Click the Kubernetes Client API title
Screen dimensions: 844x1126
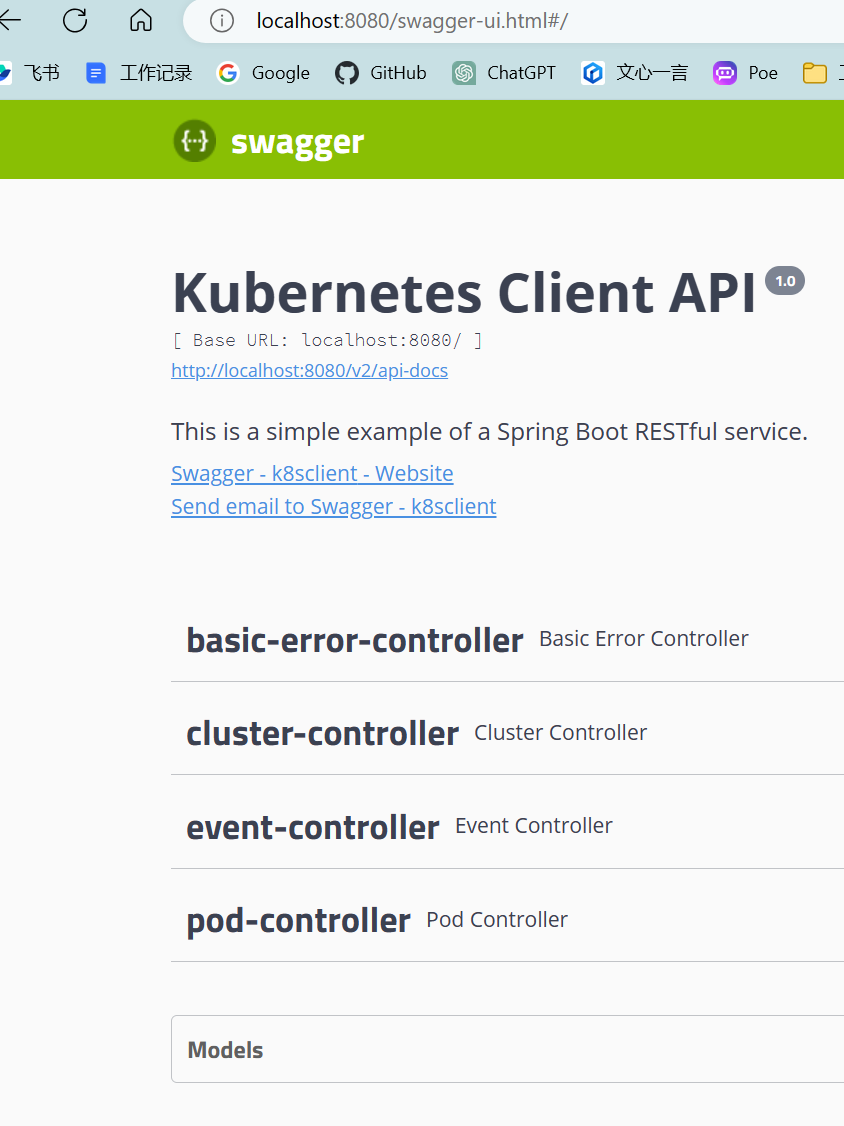tap(464, 293)
